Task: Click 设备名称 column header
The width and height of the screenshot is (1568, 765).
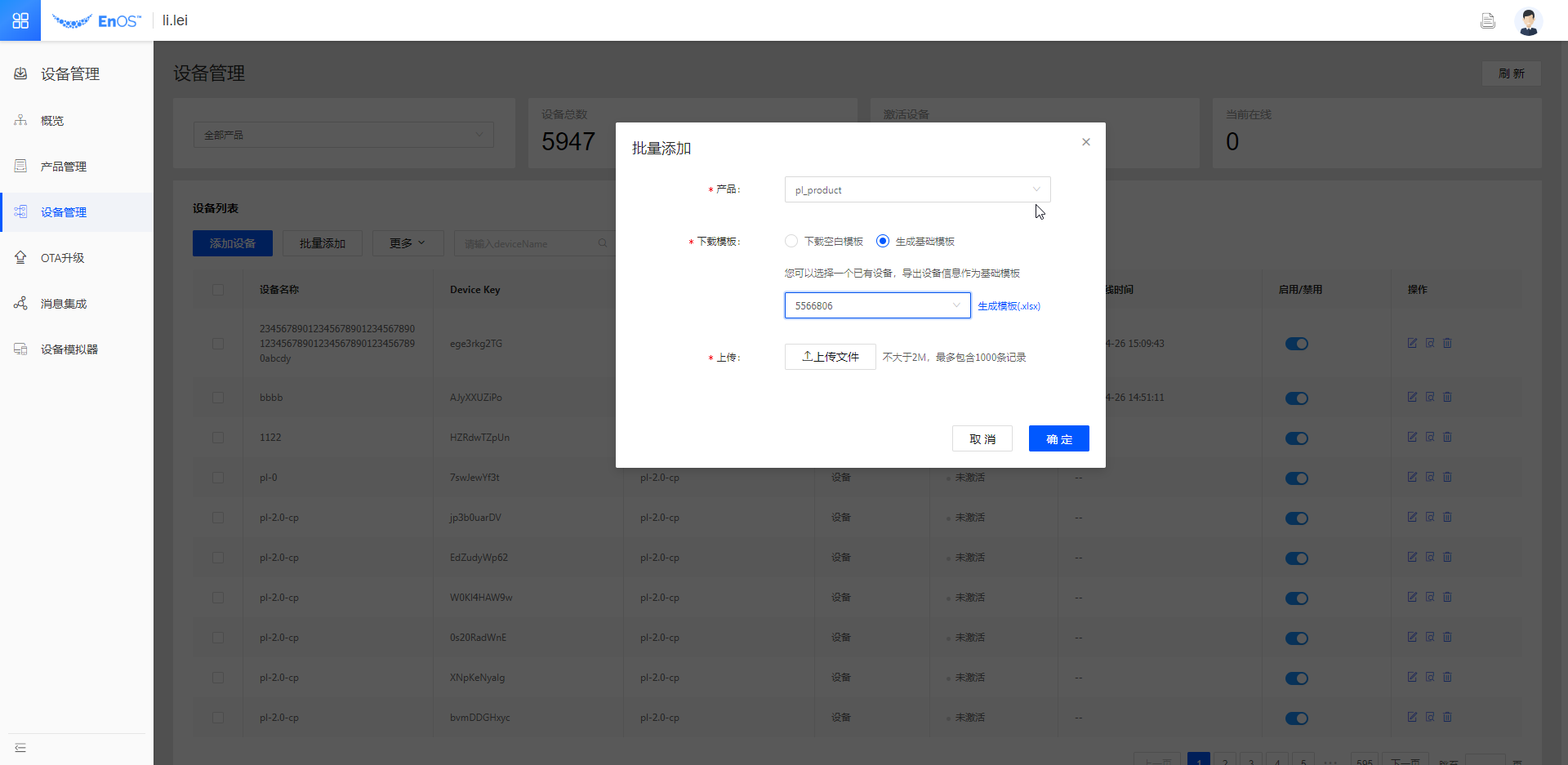Action: [279, 290]
